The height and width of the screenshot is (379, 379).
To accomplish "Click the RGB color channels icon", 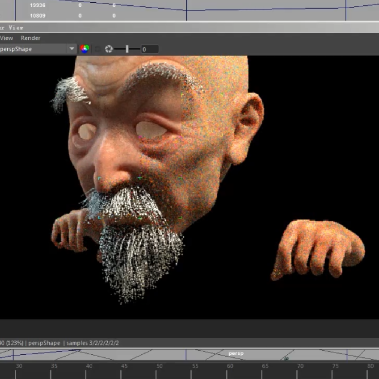I will [x=85, y=49].
